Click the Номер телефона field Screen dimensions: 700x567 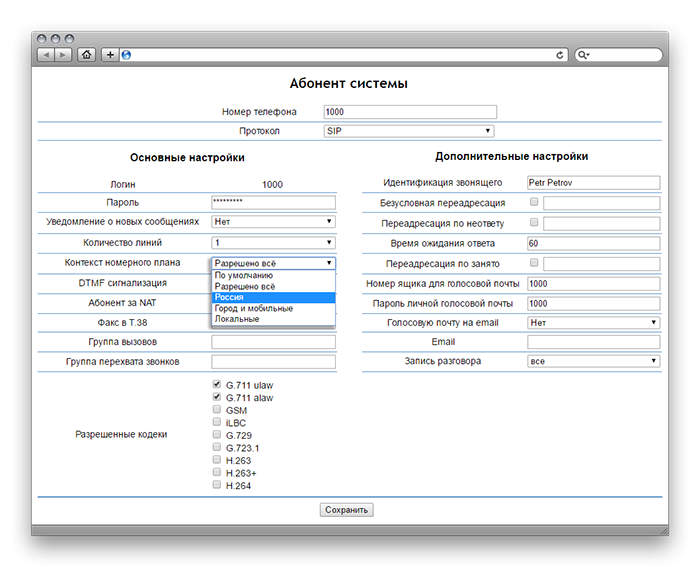[x=410, y=112]
